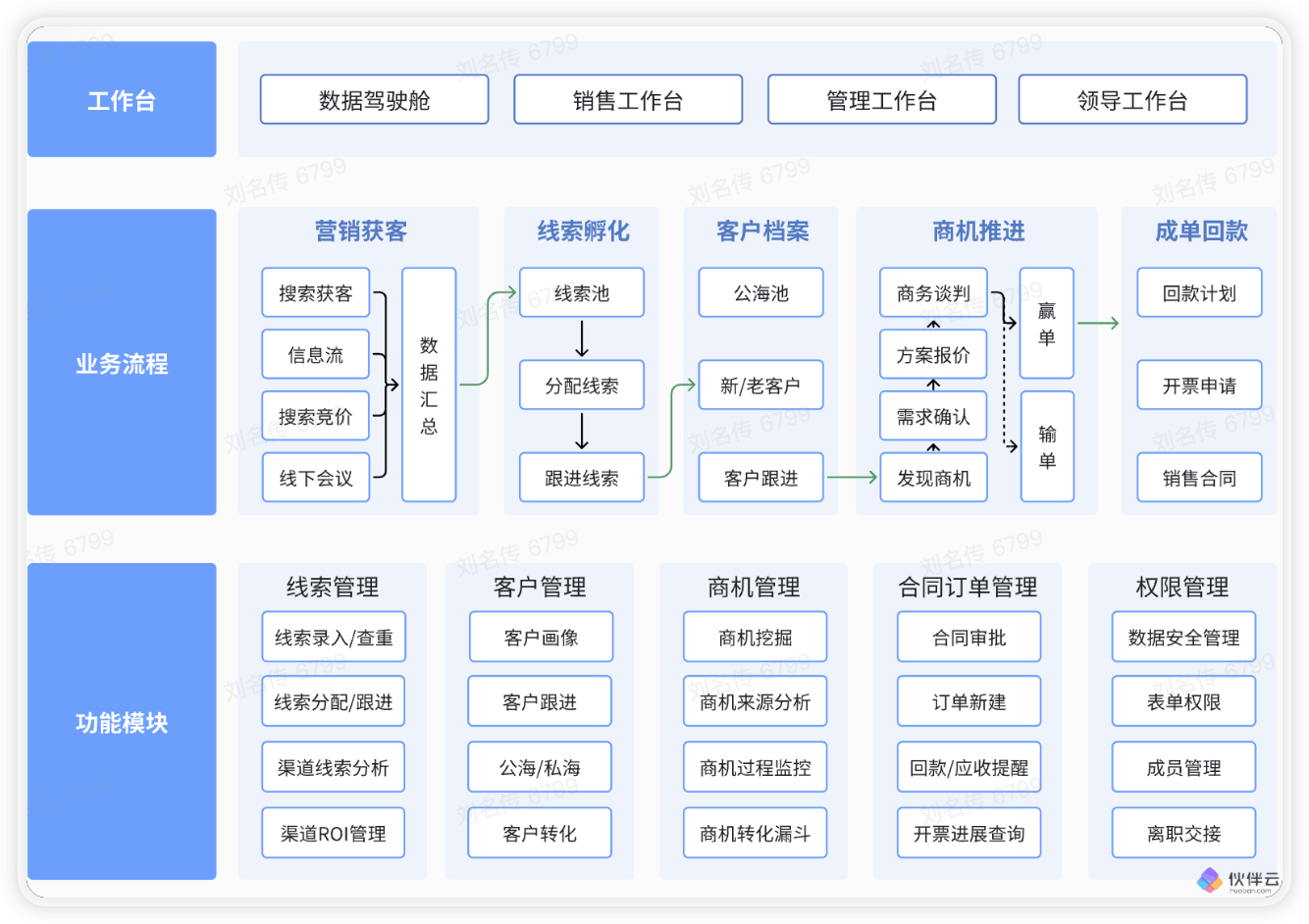Open 回款/应收提醒 feature
This screenshot has height=924, width=1309.
pyautogui.click(x=969, y=767)
